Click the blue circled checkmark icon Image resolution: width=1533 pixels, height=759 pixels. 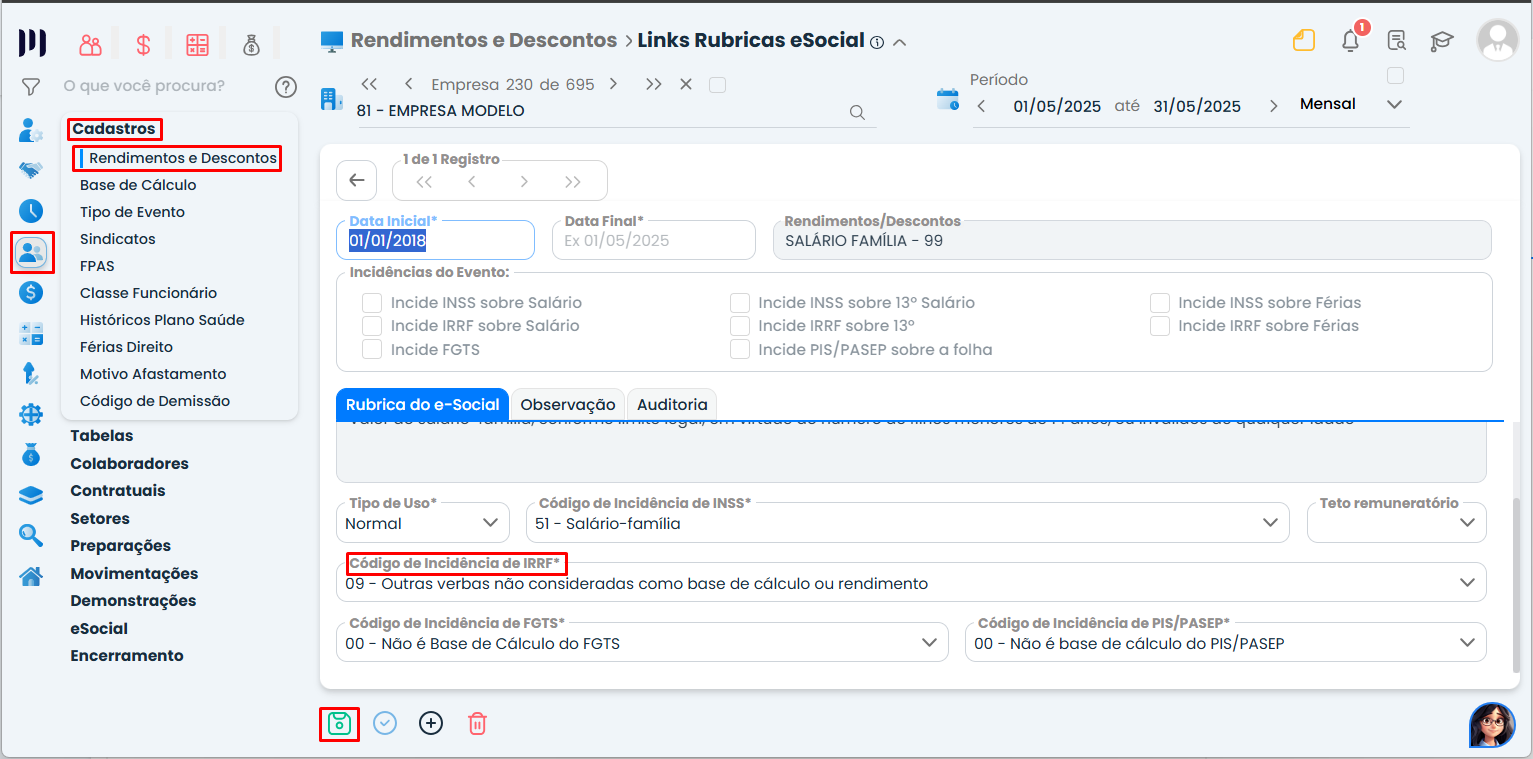pos(385,723)
